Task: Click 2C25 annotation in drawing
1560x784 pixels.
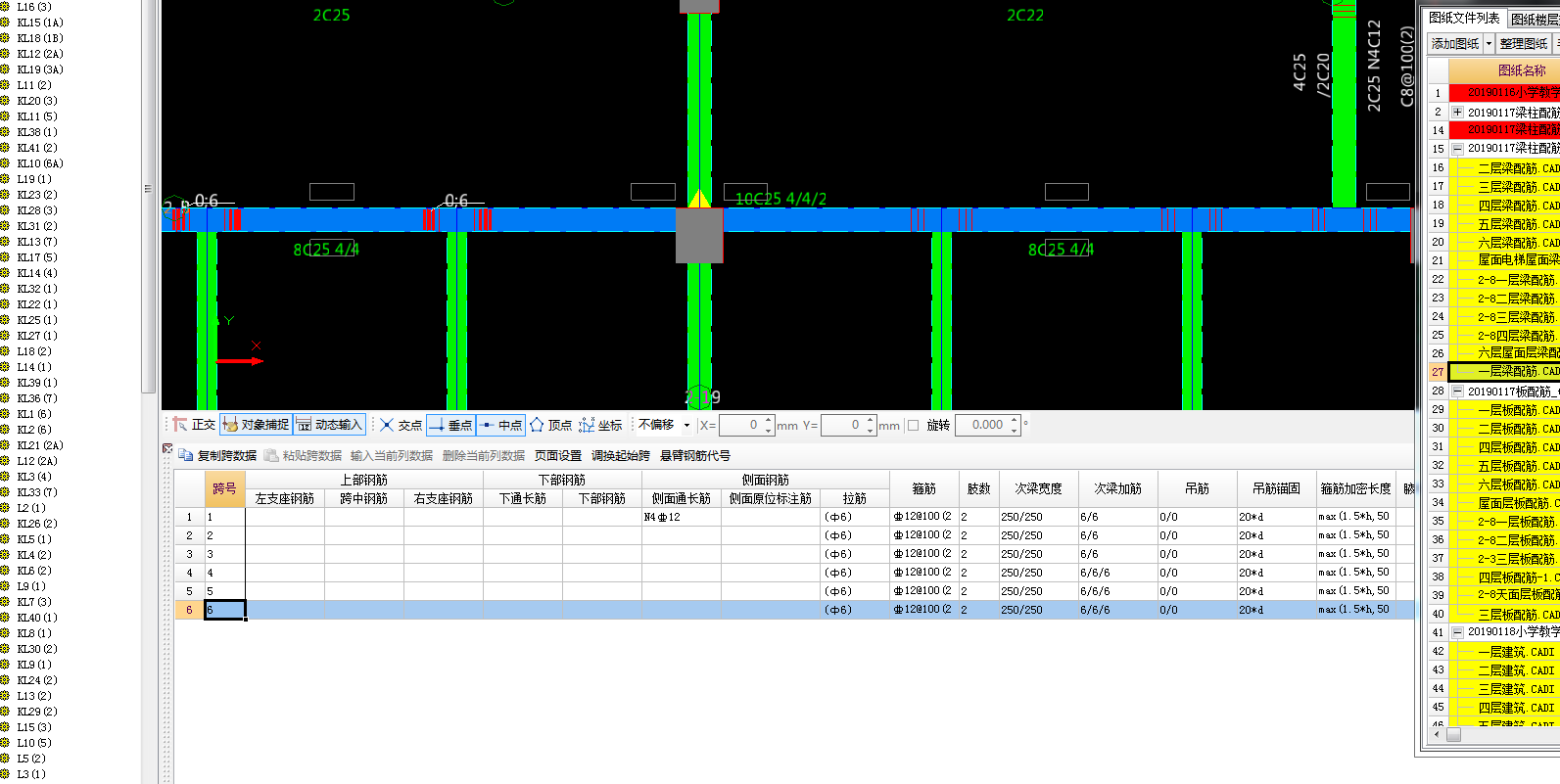Action: click(331, 16)
